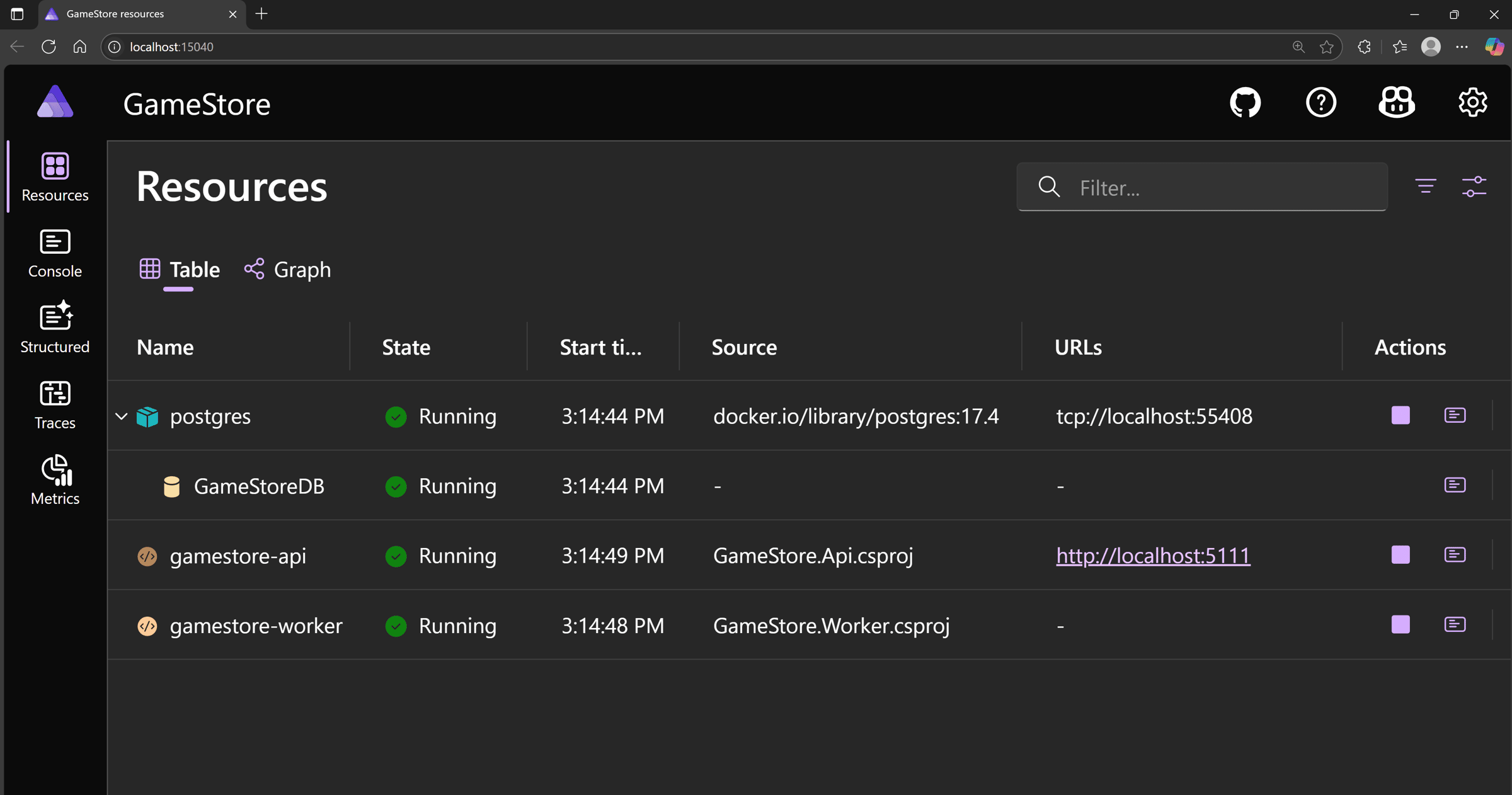This screenshot has height=795, width=1512.
Task: Select the postgres resource name
Action: point(210,416)
